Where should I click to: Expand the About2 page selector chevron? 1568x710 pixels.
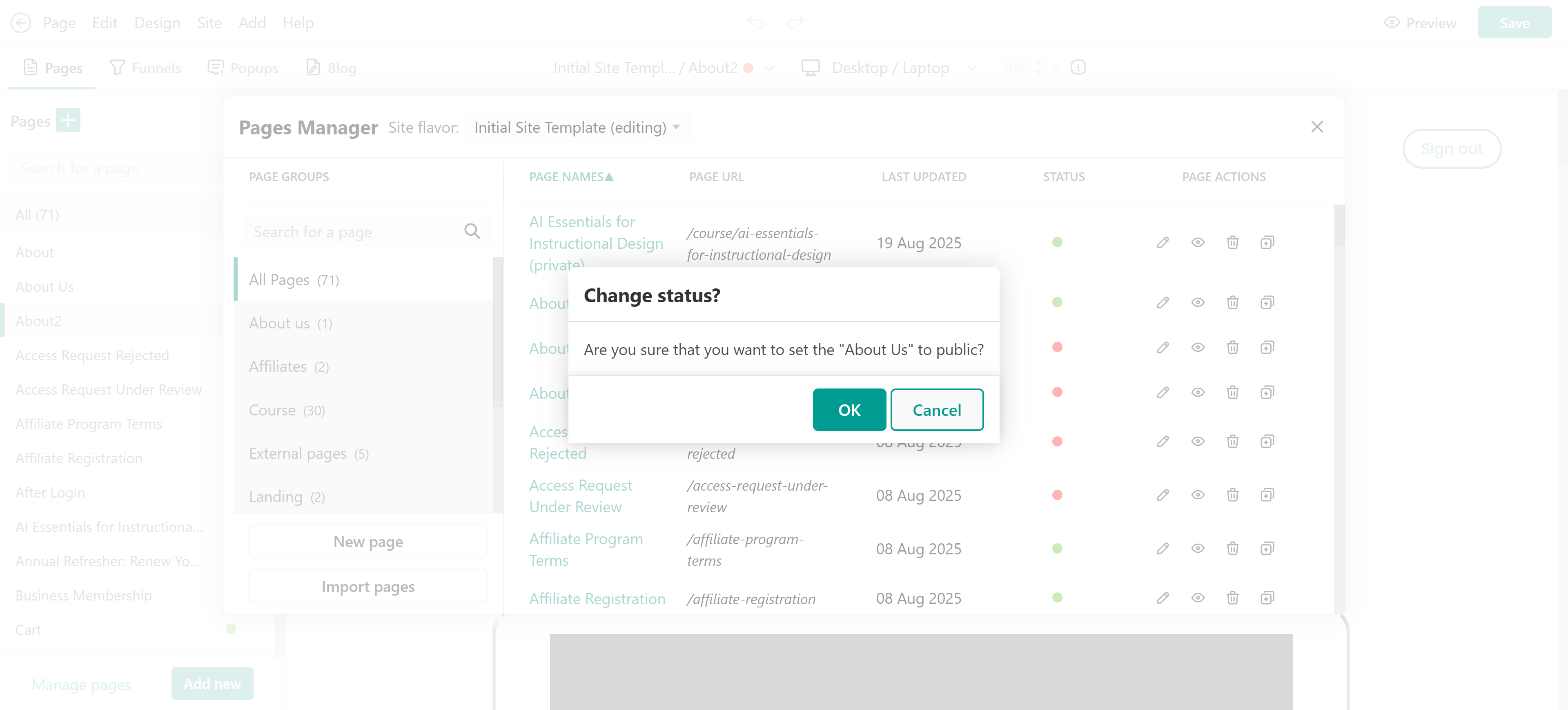tap(769, 67)
